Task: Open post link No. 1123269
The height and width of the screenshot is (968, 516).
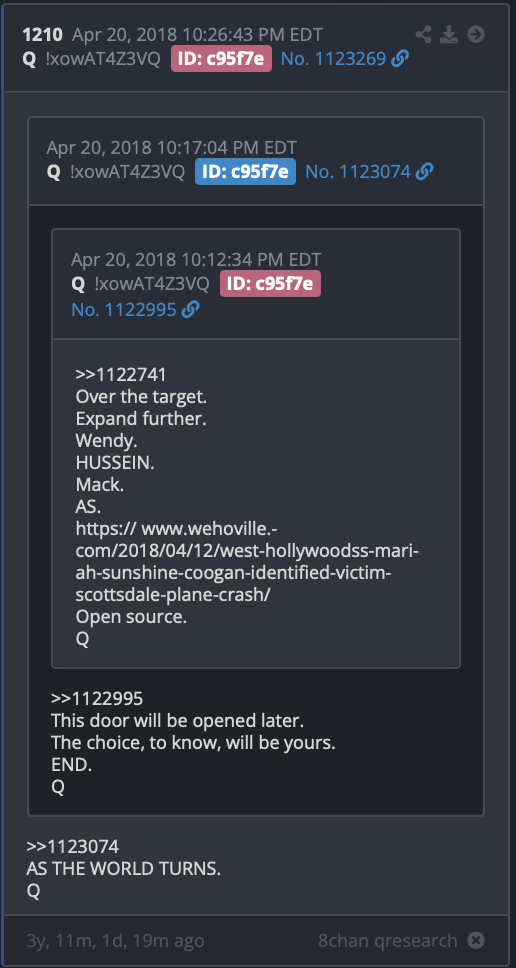Action: pyautogui.click(x=333, y=59)
